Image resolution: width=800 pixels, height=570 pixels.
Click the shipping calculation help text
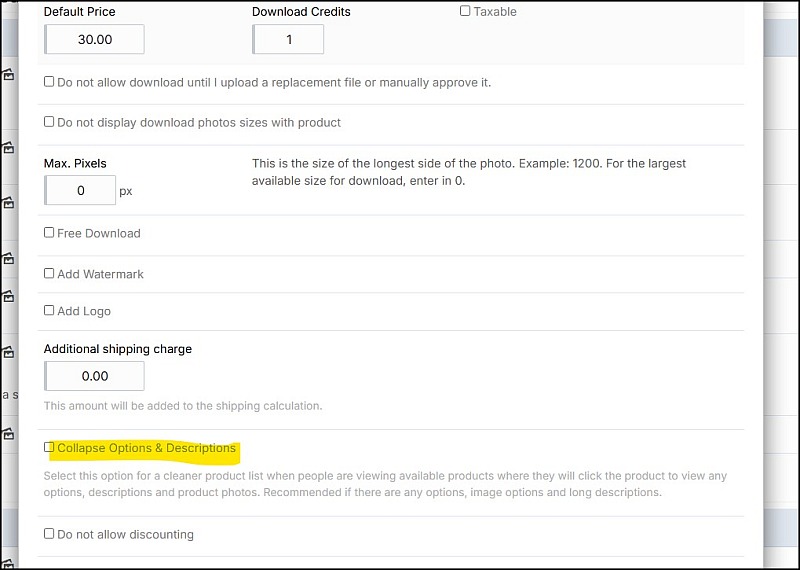pyautogui.click(x=183, y=406)
